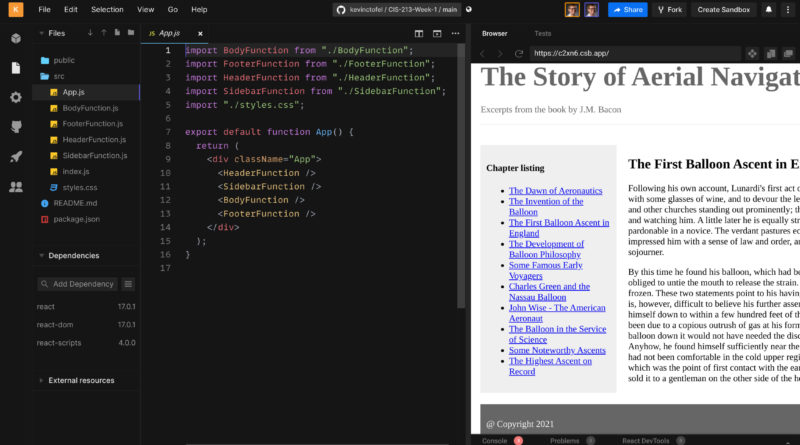Open the Deployment rocket icon

(16, 157)
